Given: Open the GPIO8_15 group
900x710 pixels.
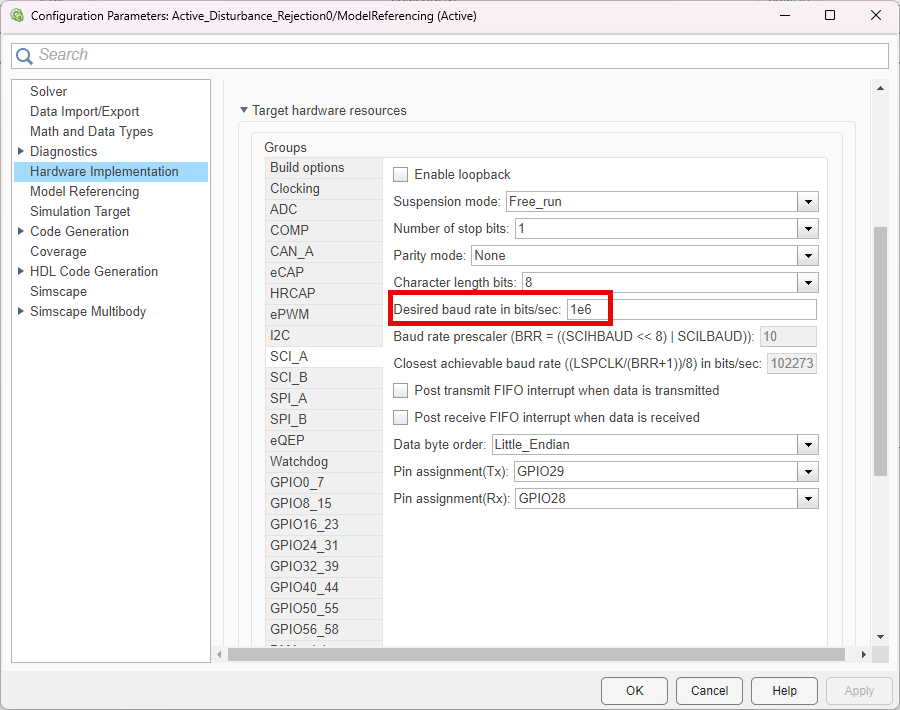Looking at the screenshot, I should [324, 504].
